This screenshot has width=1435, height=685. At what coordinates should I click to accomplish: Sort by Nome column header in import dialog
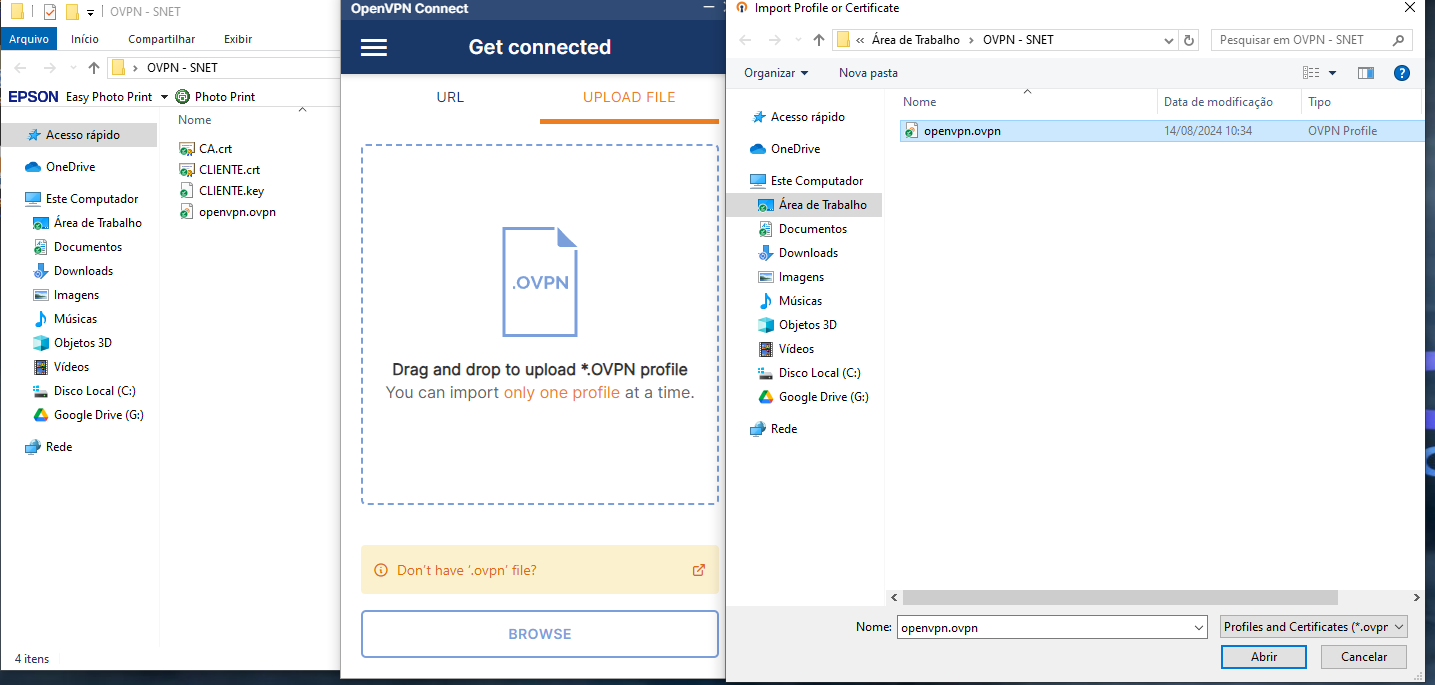pos(1026,102)
